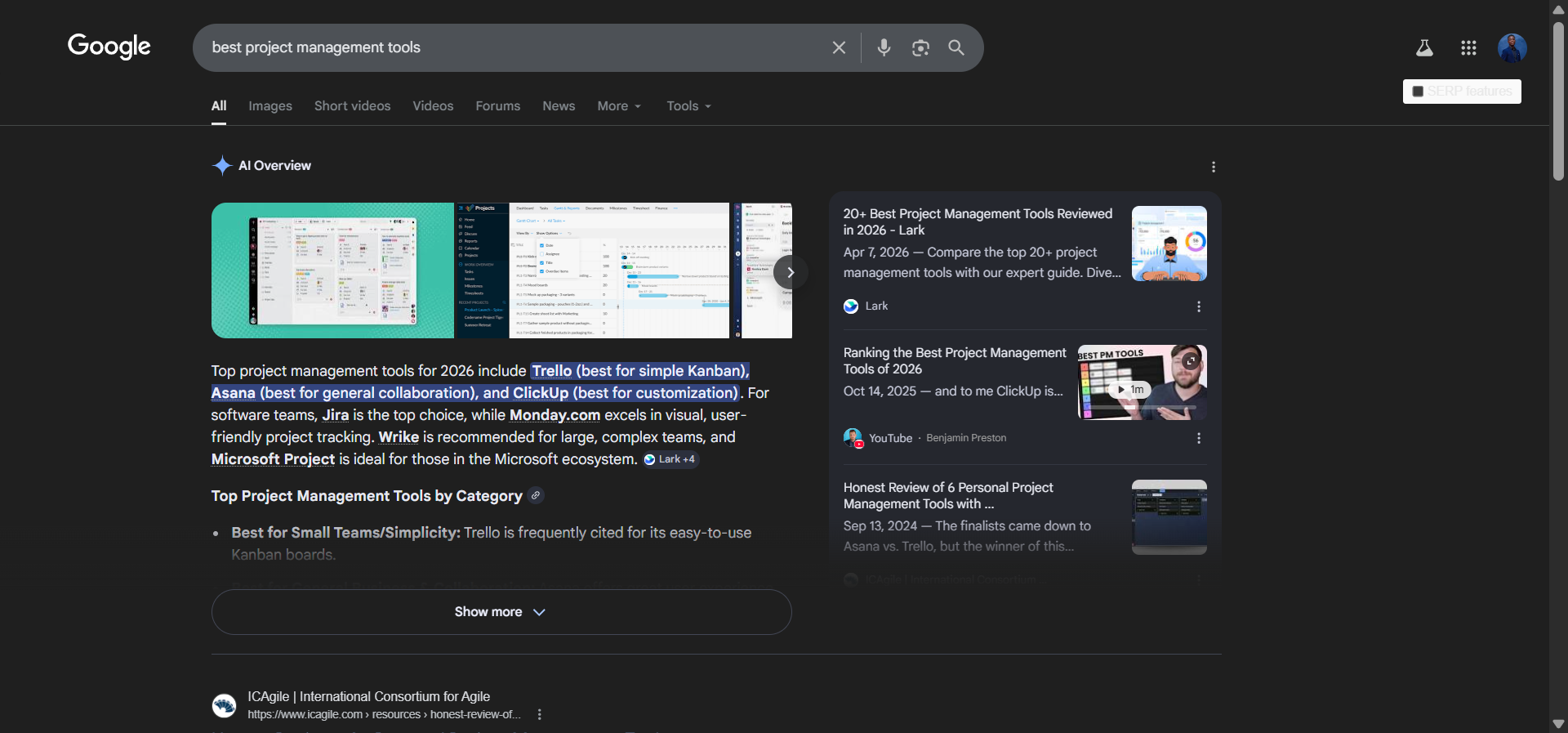Click the search query input field
The width and height of the screenshot is (1568, 733).
[514, 47]
